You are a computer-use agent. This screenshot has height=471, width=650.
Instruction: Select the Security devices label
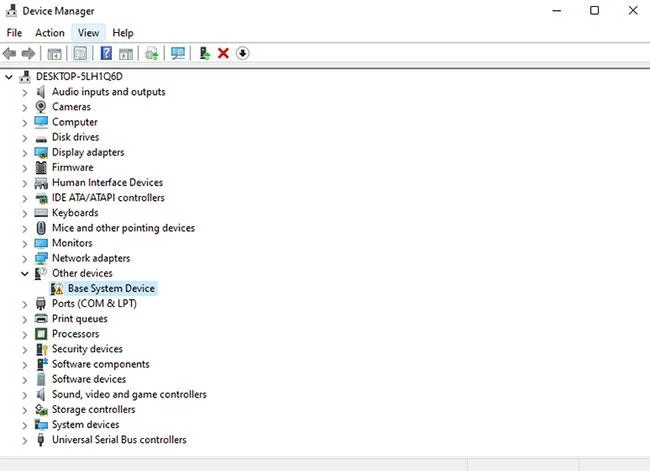point(87,349)
